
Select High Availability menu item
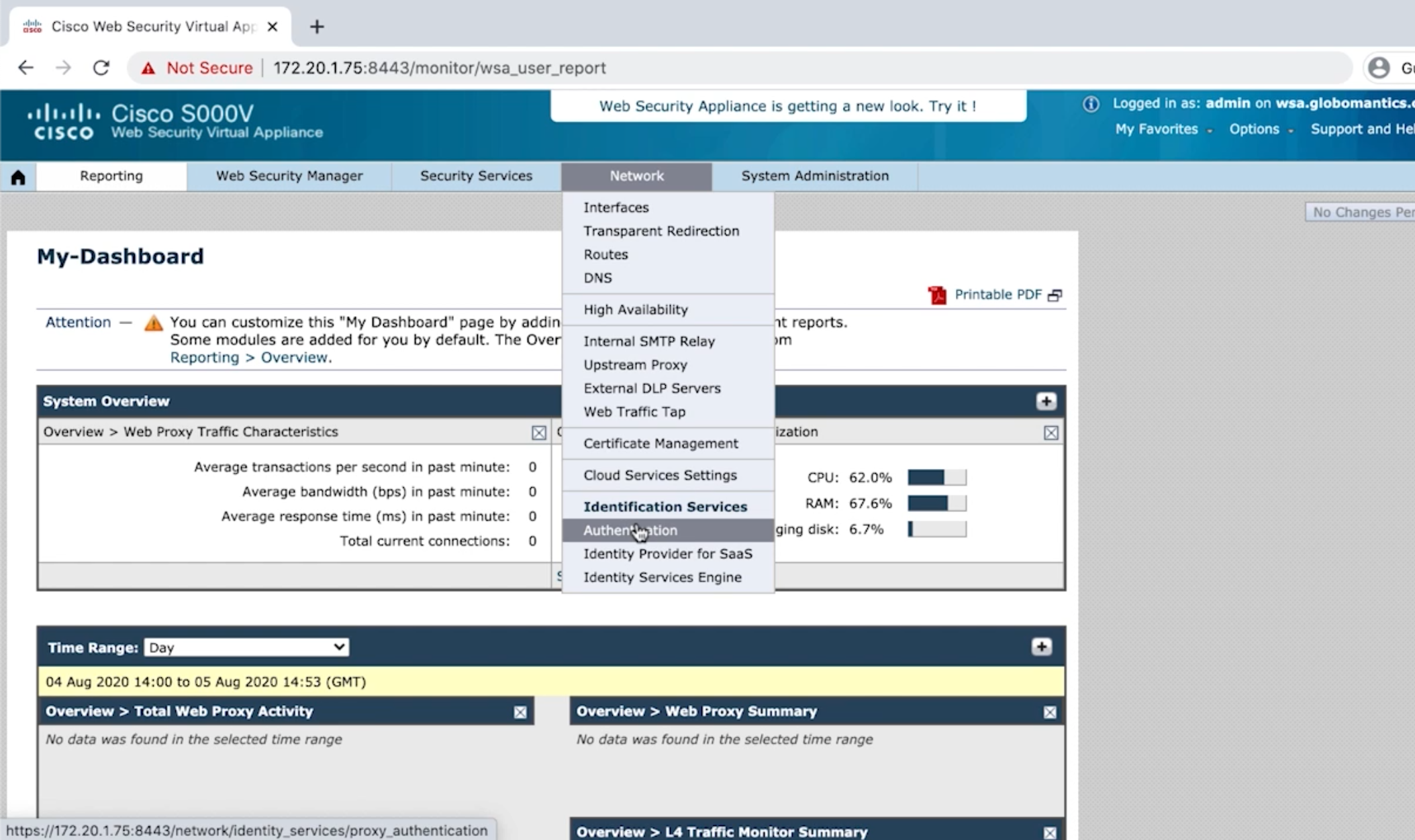[668, 309]
